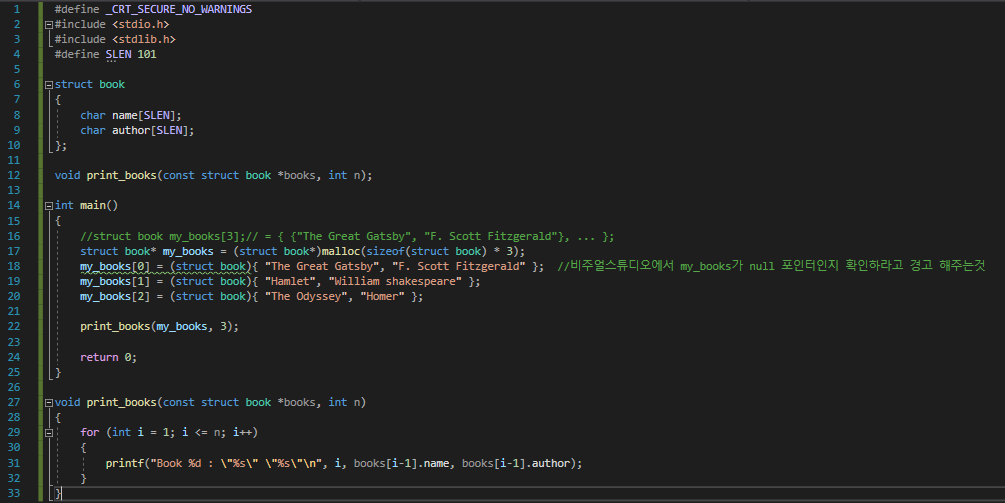Click SLEN in the #define line
Viewport: 1005px width, 503px height.
(x=119, y=54)
